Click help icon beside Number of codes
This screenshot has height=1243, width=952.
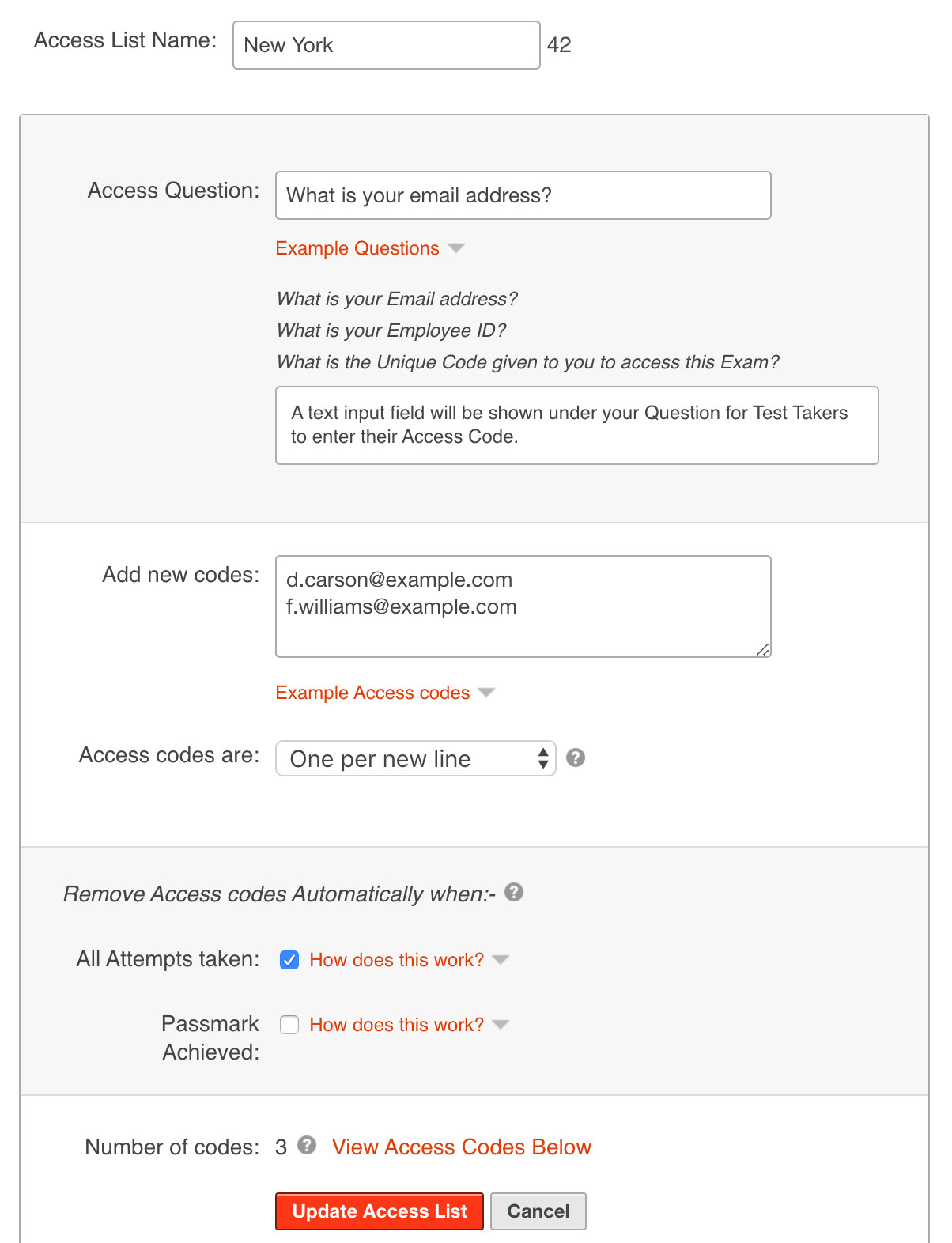pyautogui.click(x=307, y=1145)
